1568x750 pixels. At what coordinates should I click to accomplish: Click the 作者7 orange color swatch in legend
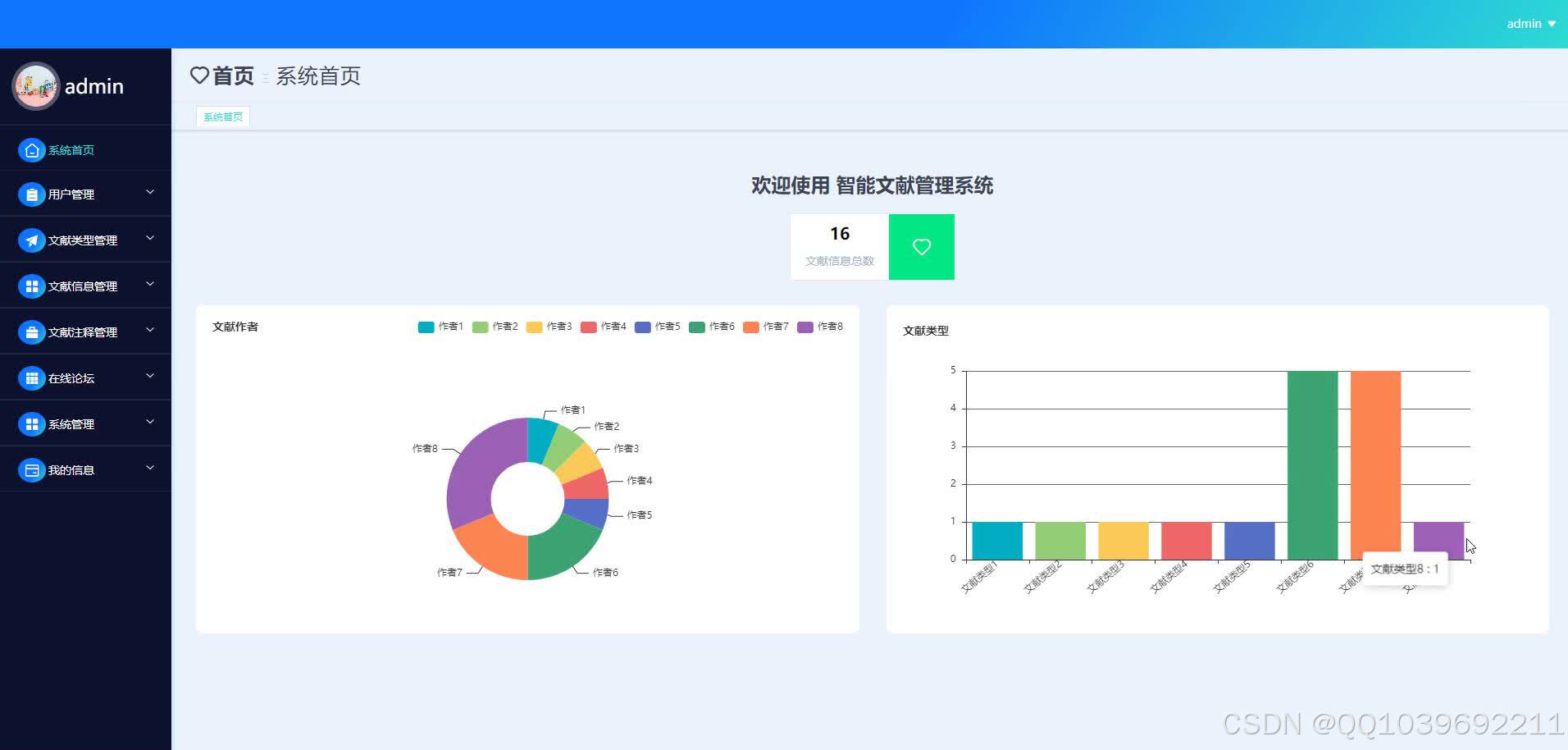[x=751, y=326]
